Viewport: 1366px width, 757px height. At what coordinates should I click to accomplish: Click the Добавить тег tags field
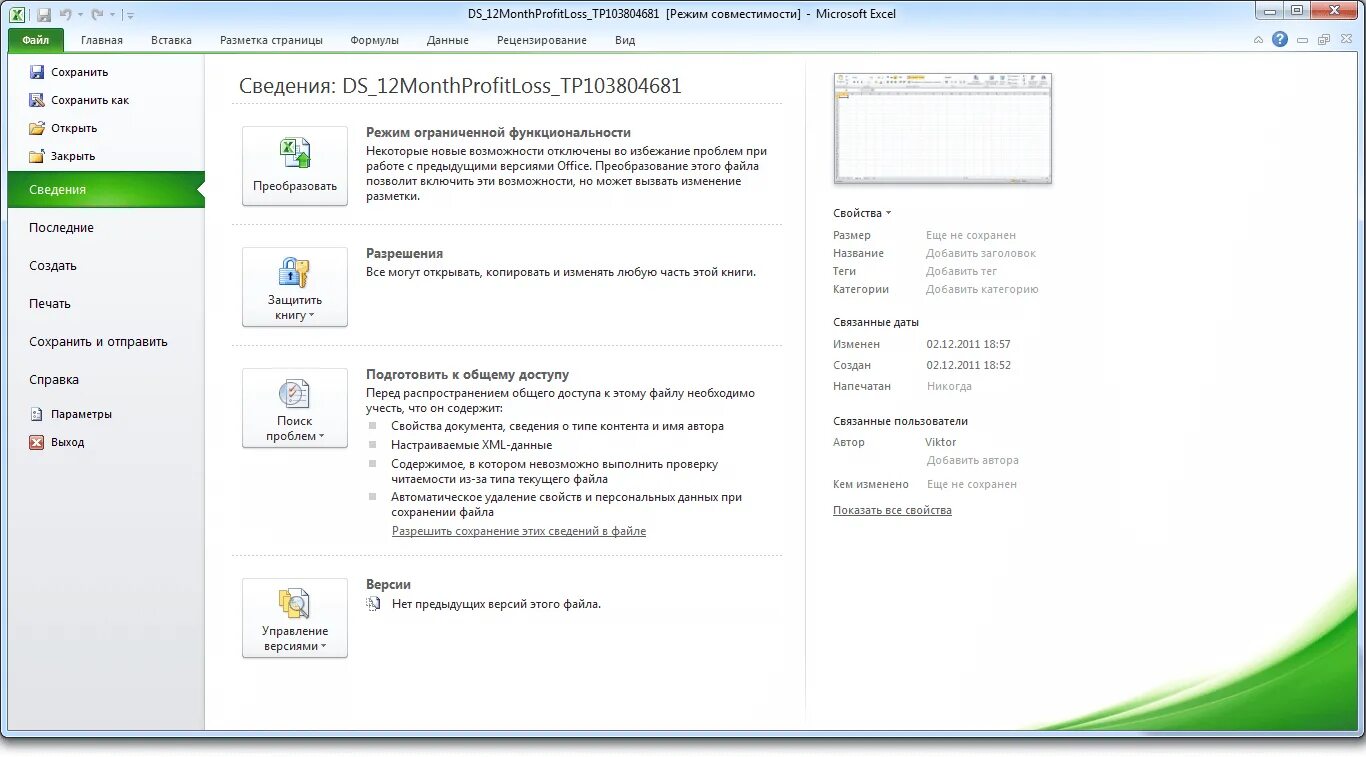pyautogui.click(x=961, y=271)
